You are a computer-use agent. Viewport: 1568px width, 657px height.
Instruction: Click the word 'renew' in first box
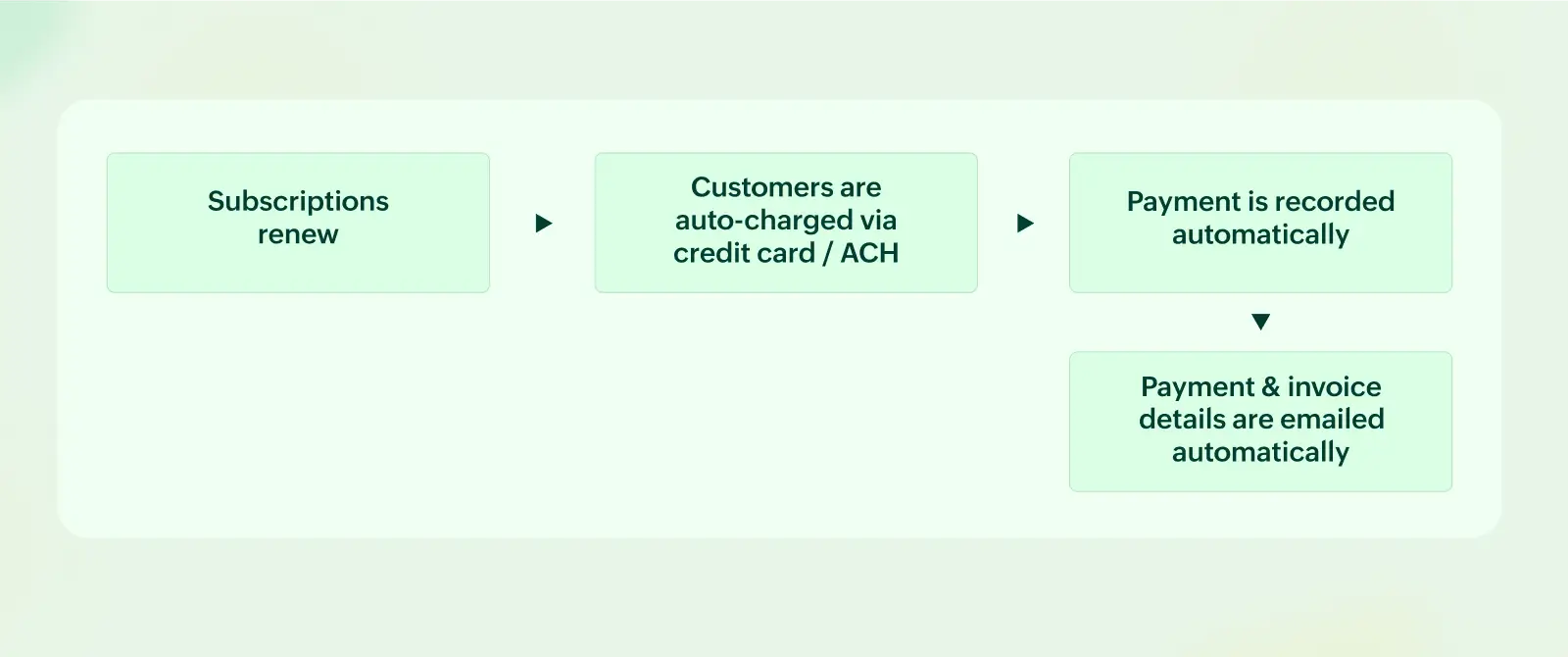click(298, 234)
